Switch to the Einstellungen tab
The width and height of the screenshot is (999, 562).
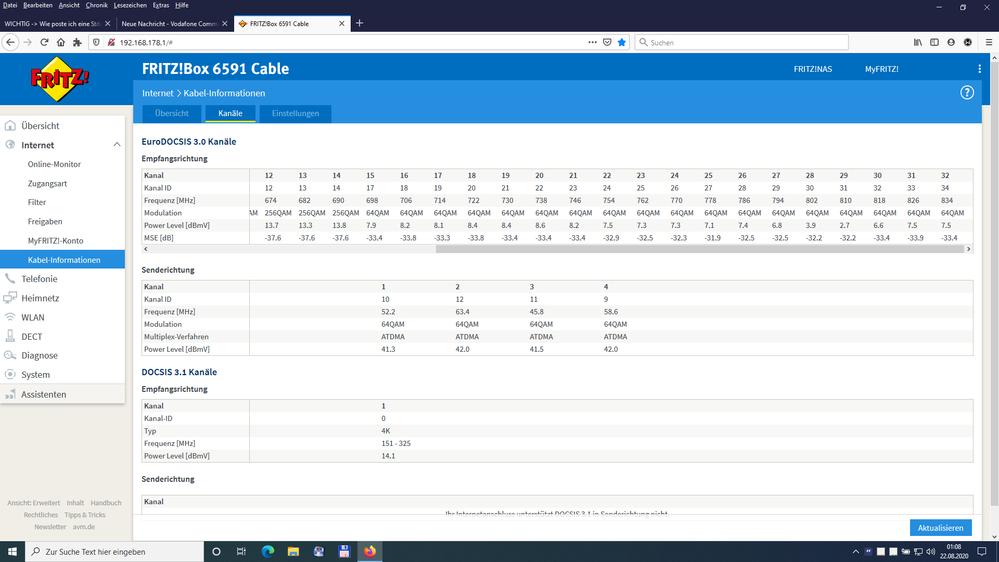click(295, 113)
